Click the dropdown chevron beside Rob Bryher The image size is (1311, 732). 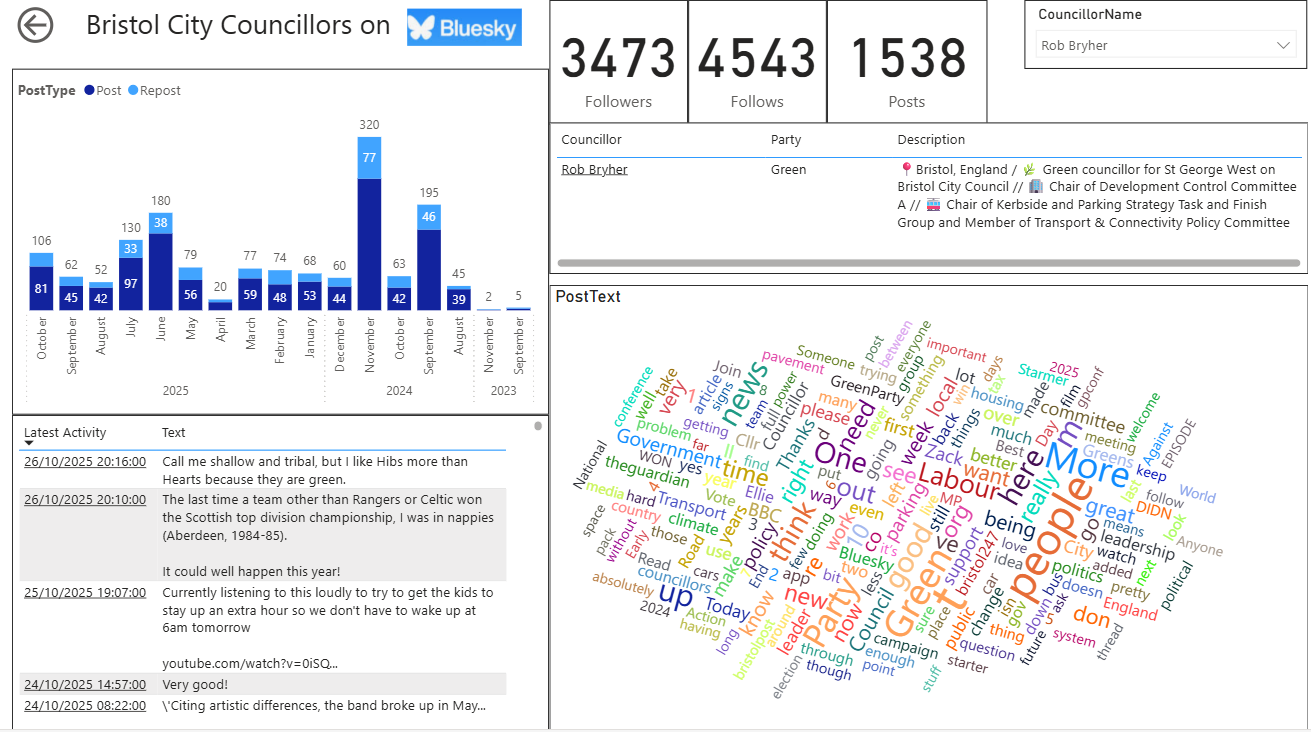pos(1283,46)
